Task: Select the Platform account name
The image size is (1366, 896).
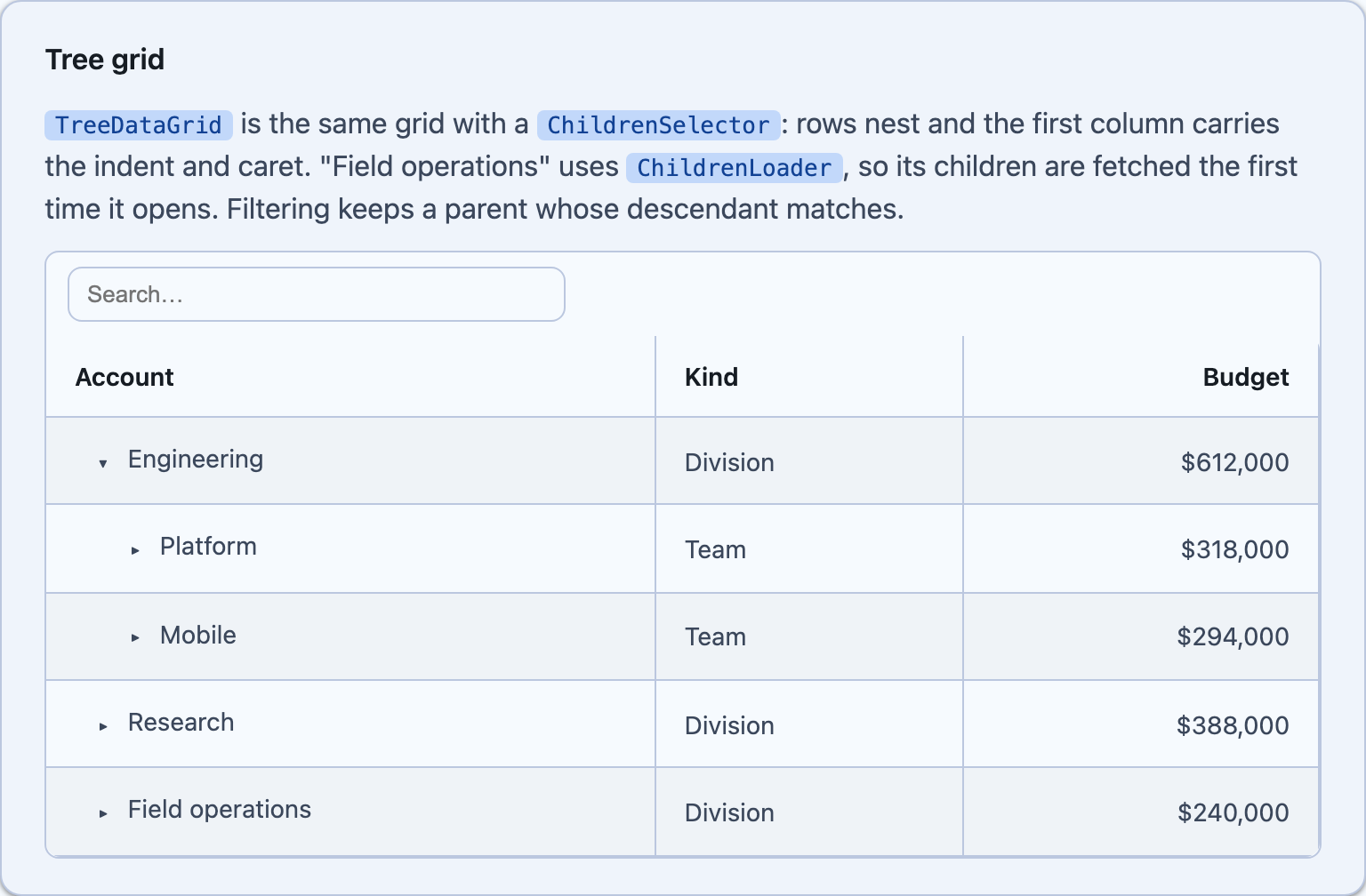Action: [208, 547]
